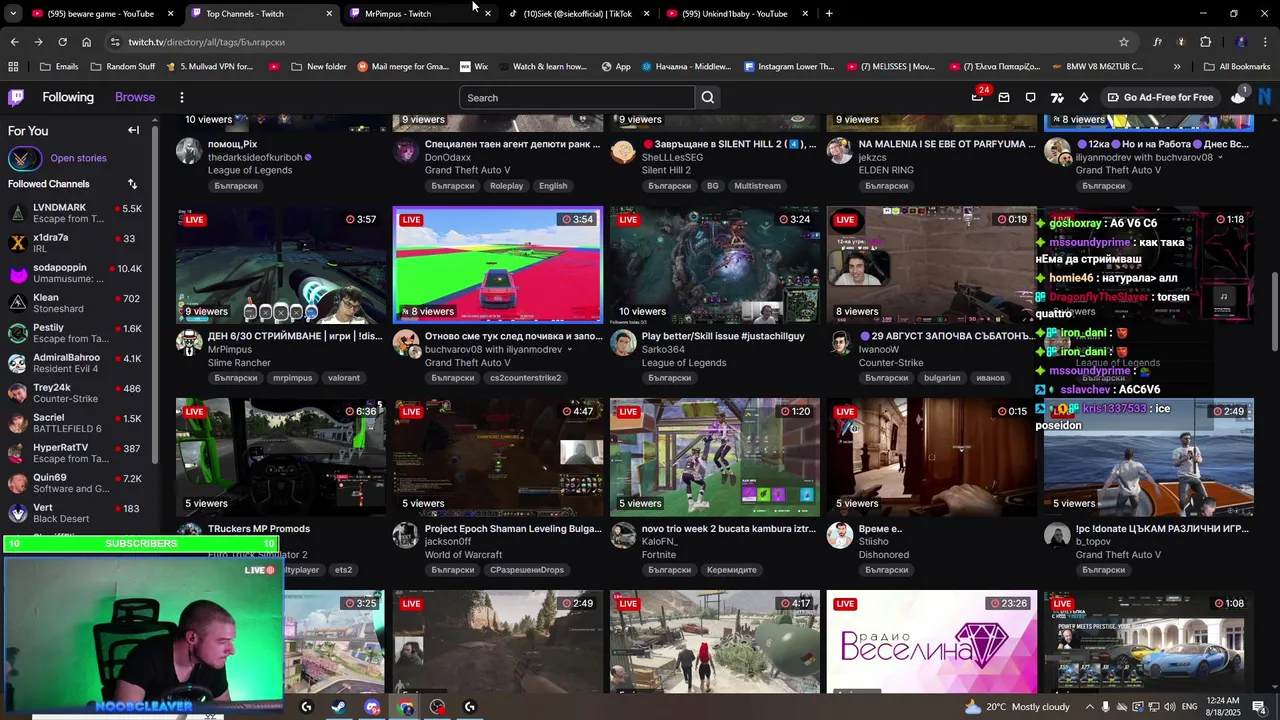Click the browser reload button
1280x720 pixels.
point(62,42)
